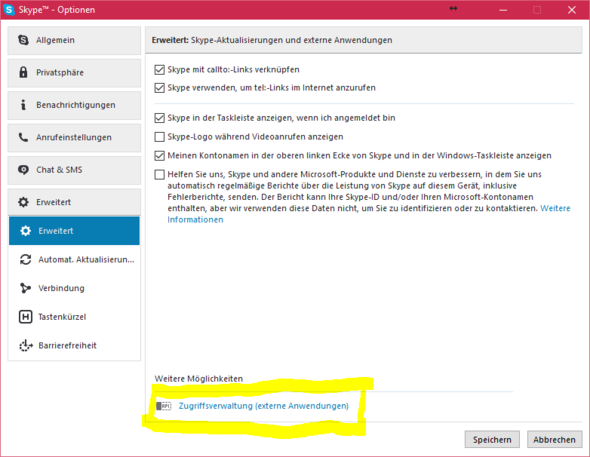Collapse the Erweitert section header
Image resolution: width=590 pixels, height=457 pixels.
(74, 202)
